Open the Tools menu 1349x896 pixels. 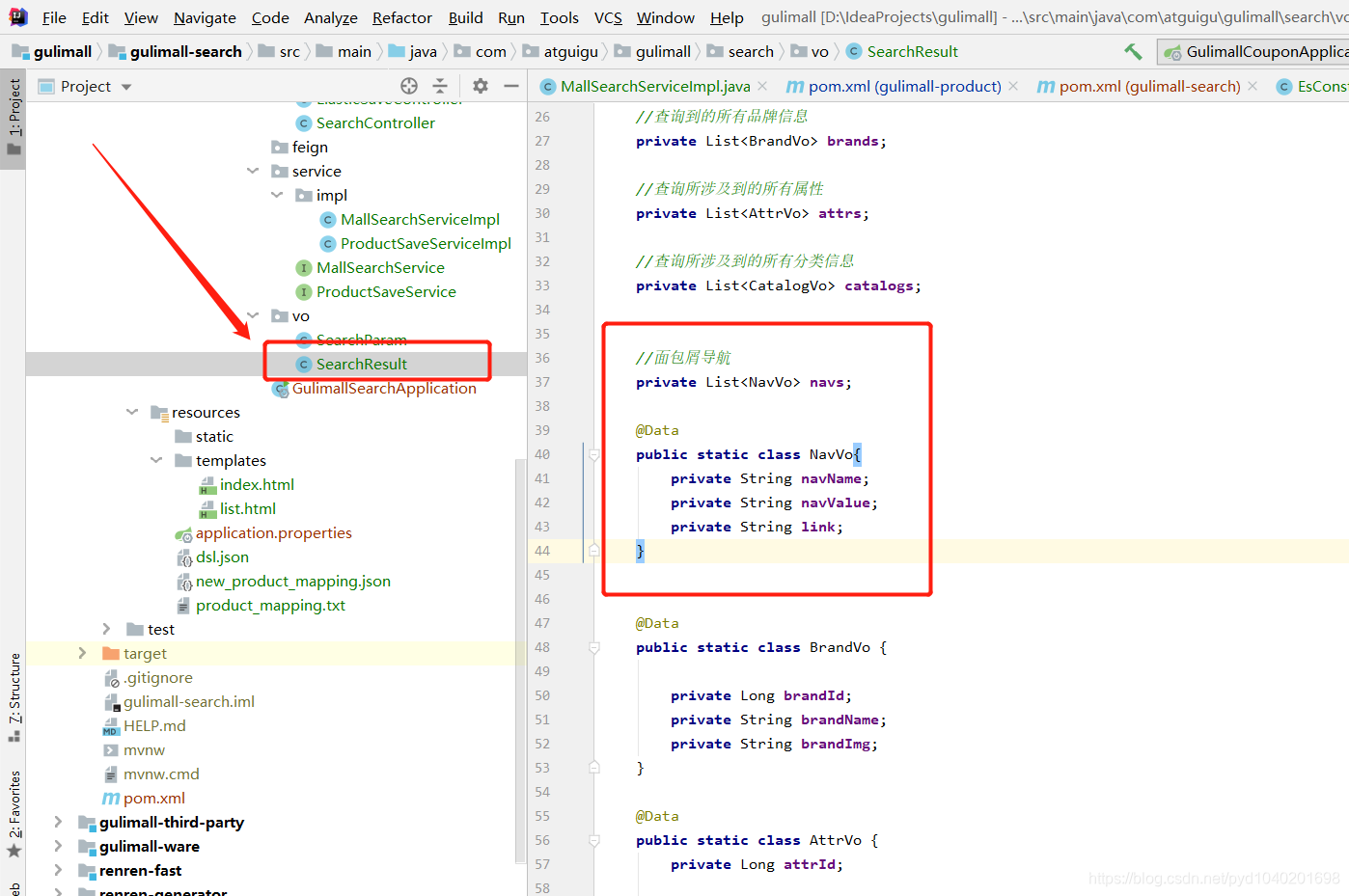click(x=560, y=17)
